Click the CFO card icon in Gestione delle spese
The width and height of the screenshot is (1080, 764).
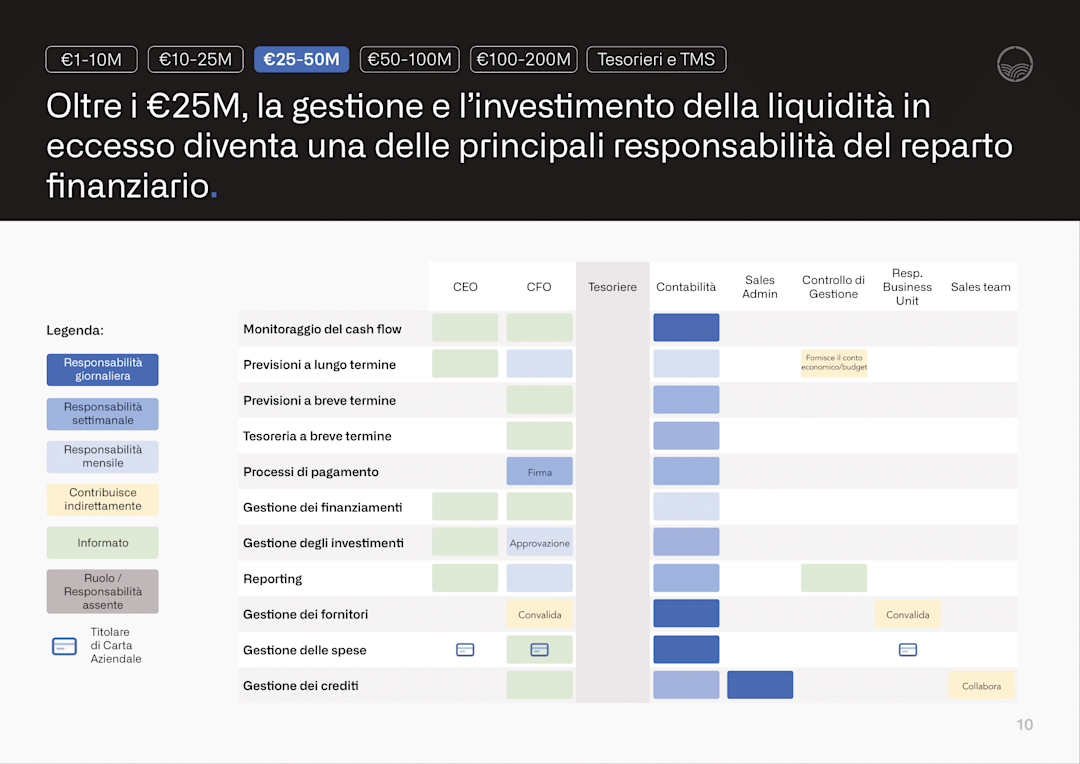[x=539, y=650]
